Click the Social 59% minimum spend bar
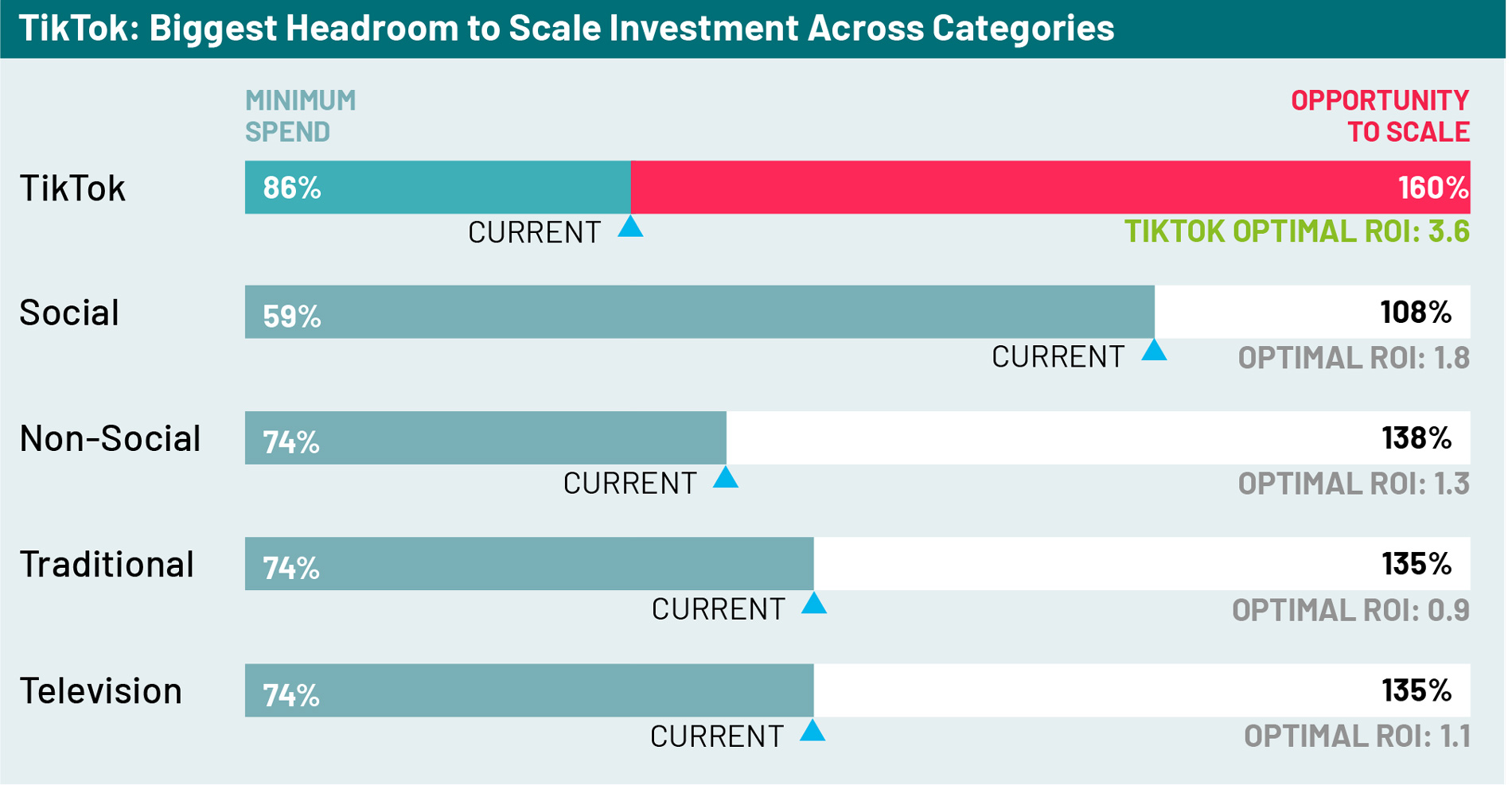Viewport: 1512px width, 785px height. click(x=700, y=313)
